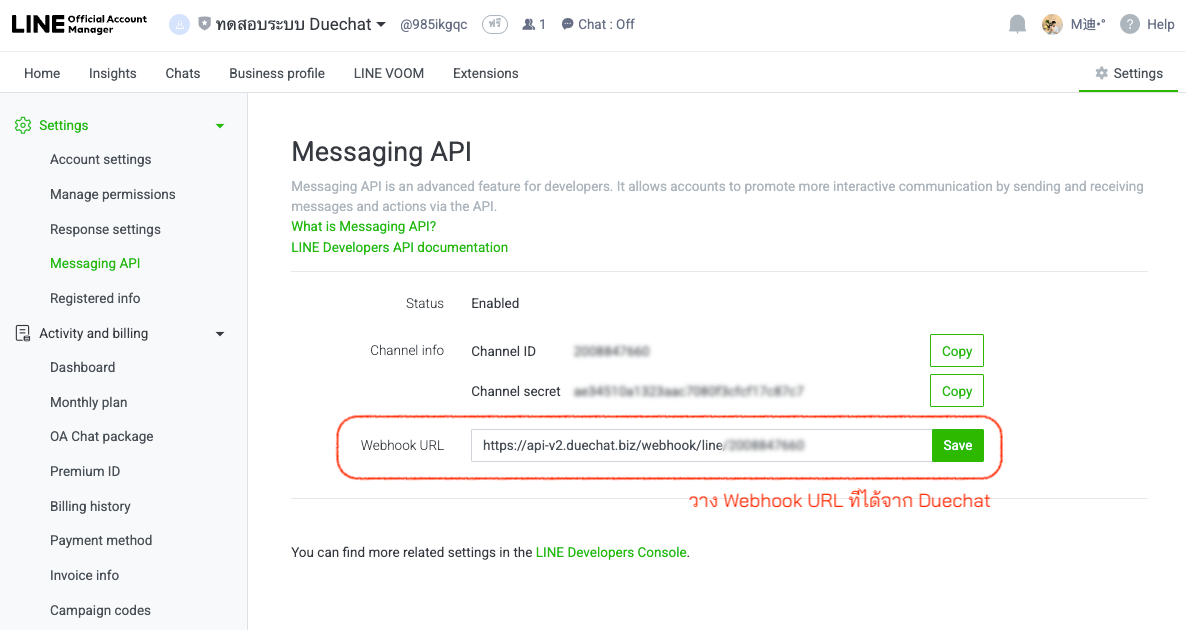This screenshot has width=1186, height=630.
Task: Toggle Chat status from Off
Action: pos(597,23)
